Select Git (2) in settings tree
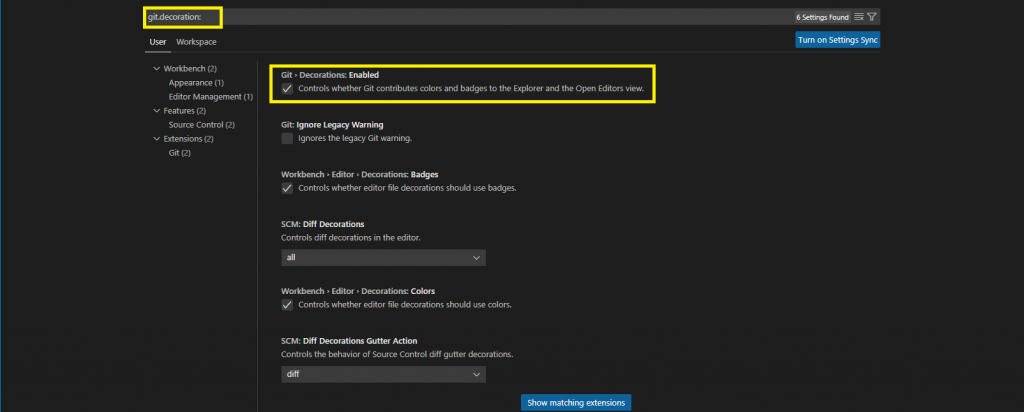Screen dimensions: 1024x412 (180, 153)
